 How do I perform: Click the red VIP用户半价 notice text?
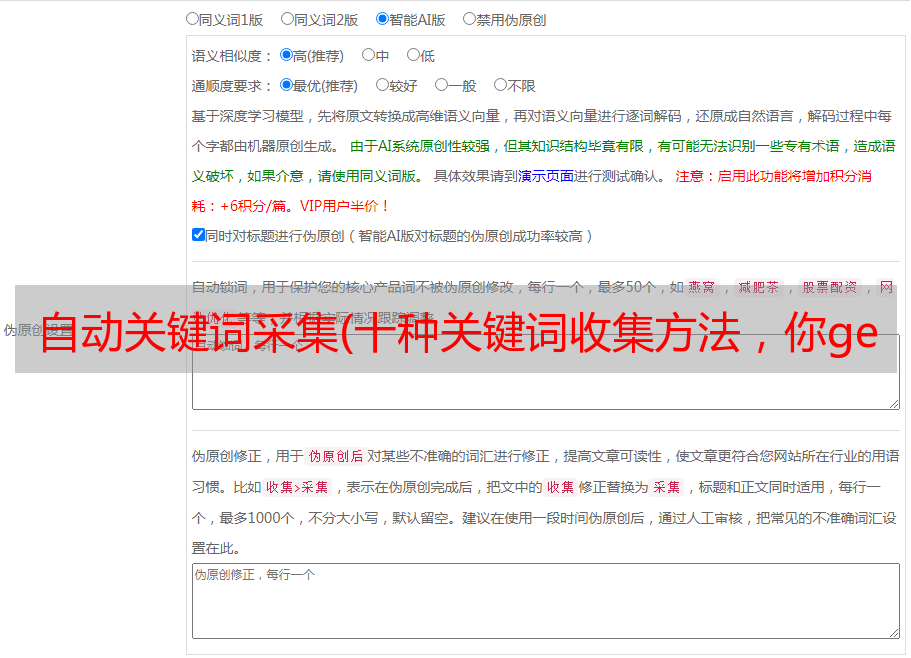coord(344,206)
